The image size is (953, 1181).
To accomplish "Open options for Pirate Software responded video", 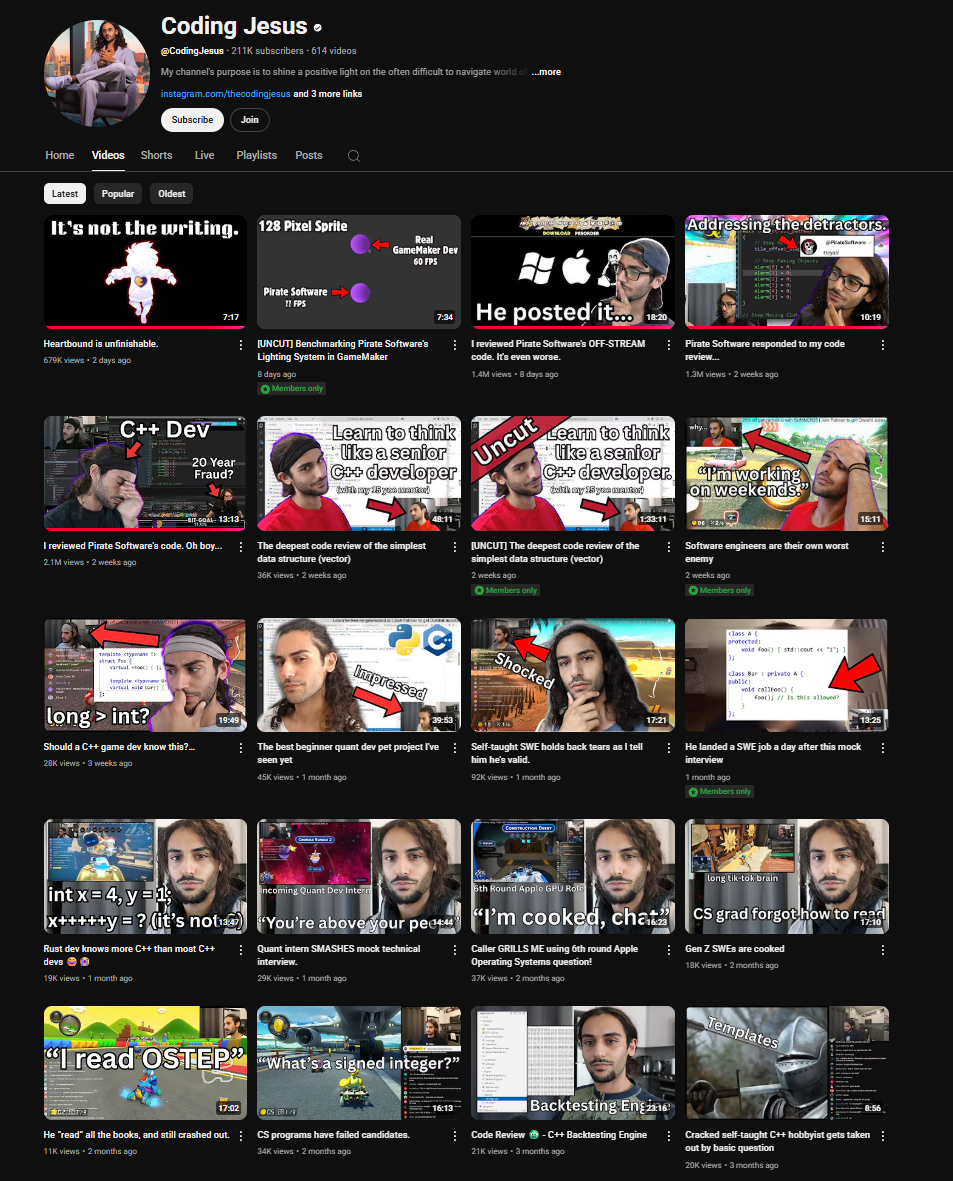I will point(883,345).
